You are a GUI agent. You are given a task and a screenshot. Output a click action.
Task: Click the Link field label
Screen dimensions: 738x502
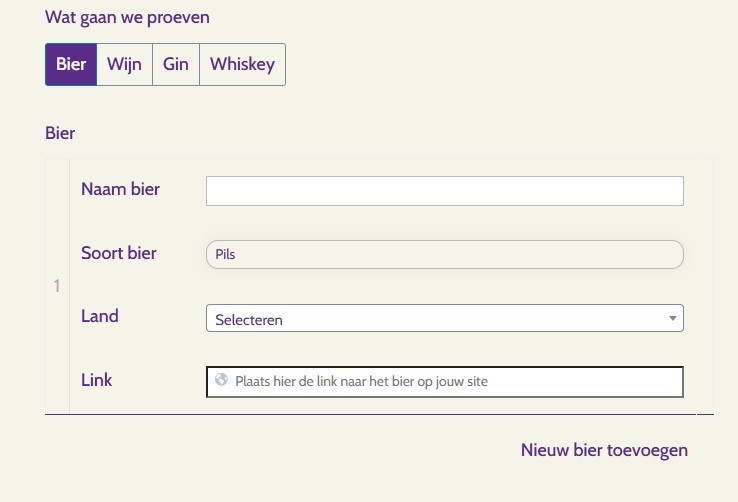[97, 380]
